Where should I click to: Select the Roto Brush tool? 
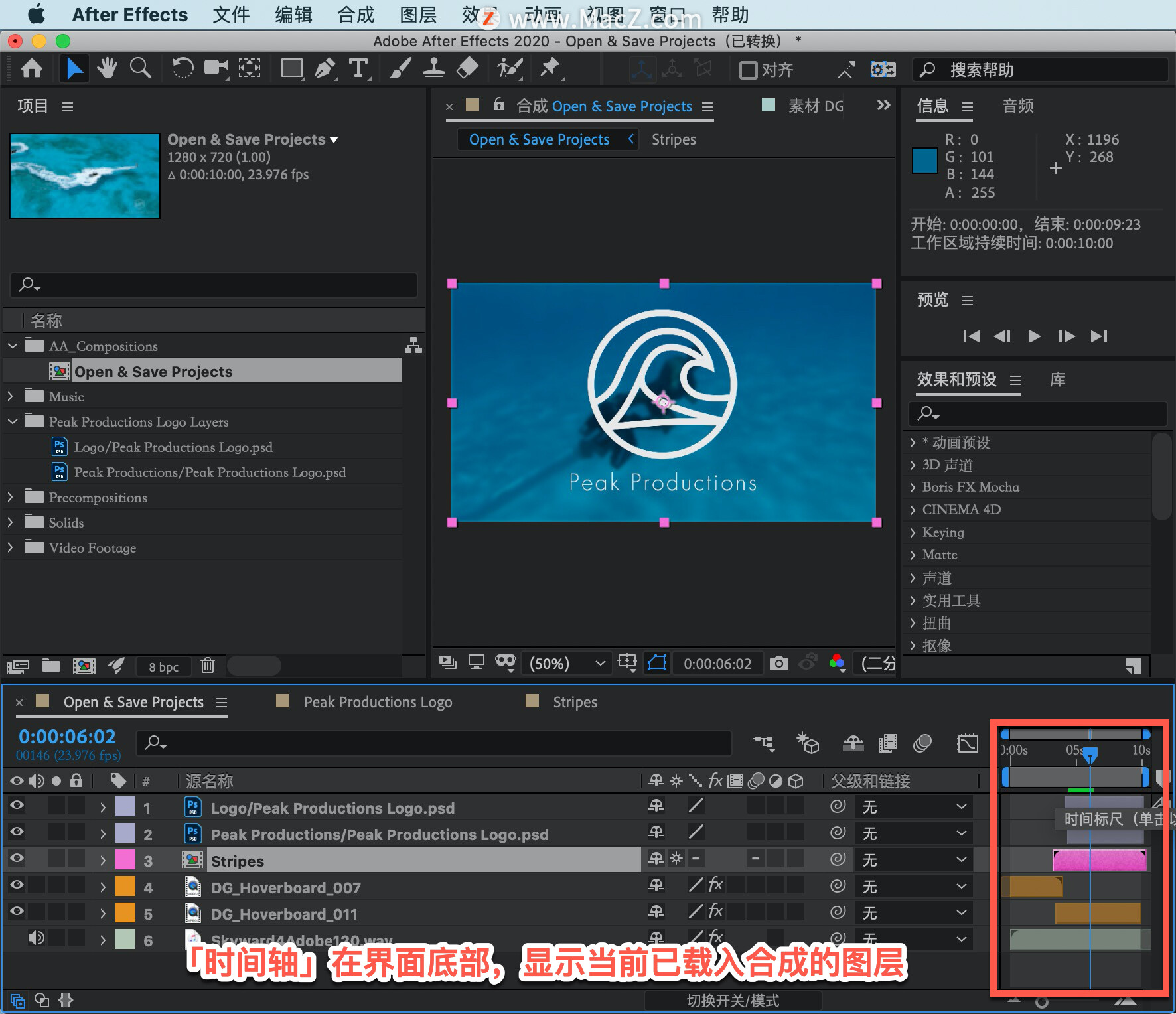[510, 68]
